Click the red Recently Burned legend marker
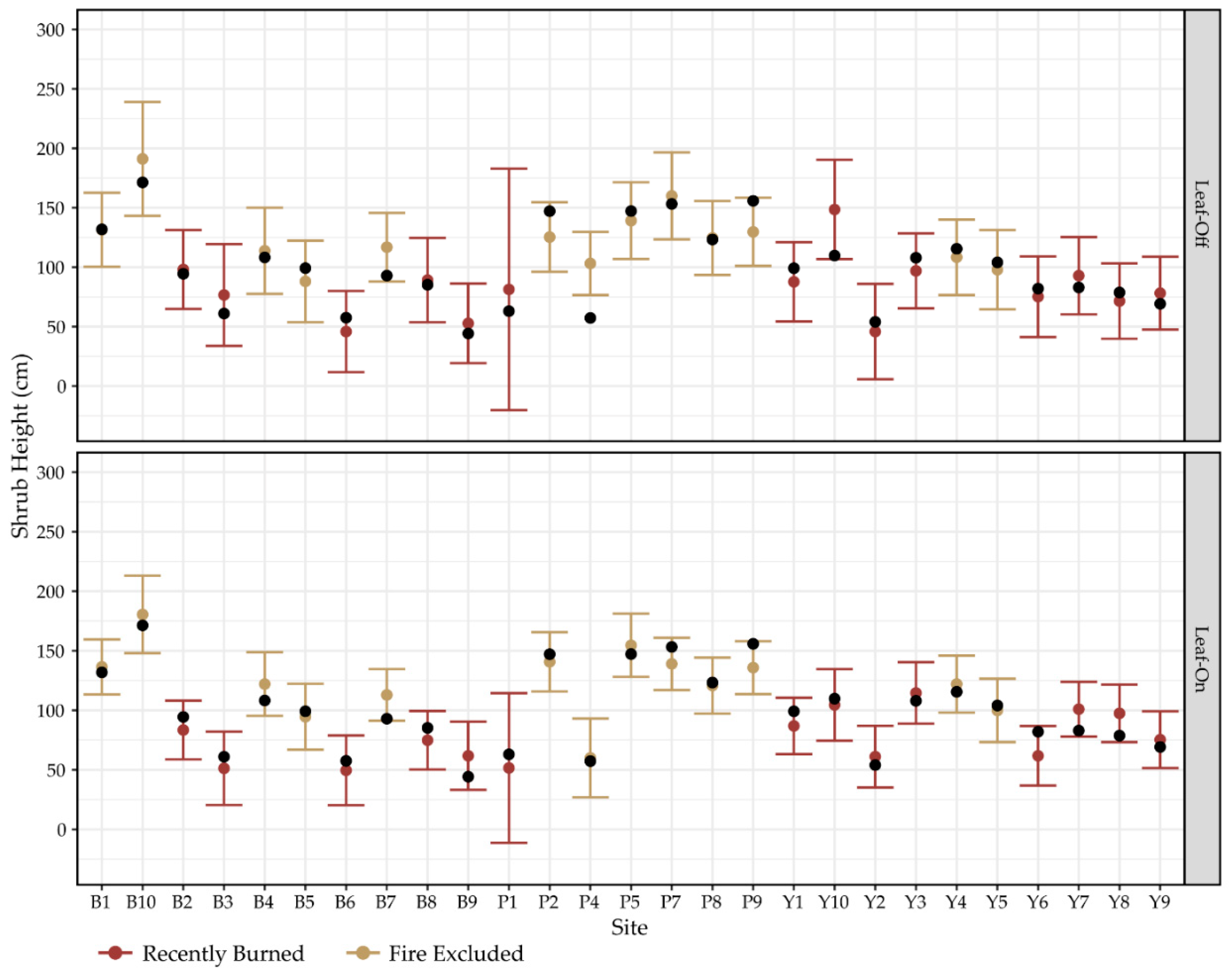 click(115, 953)
